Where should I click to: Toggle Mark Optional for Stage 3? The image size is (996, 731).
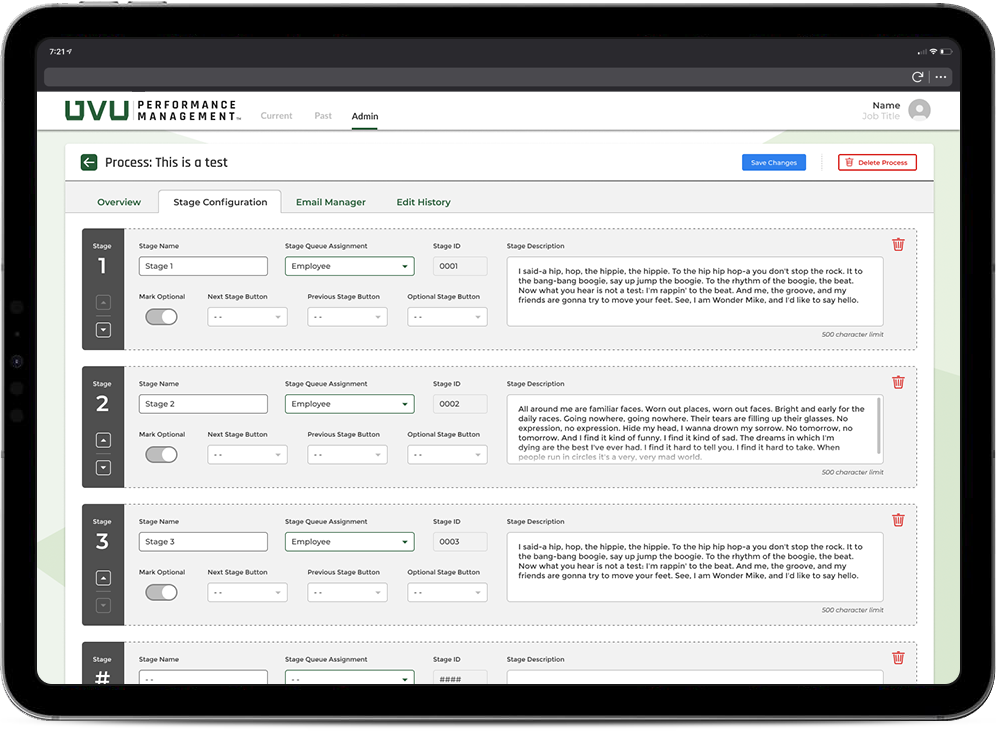coord(161,593)
